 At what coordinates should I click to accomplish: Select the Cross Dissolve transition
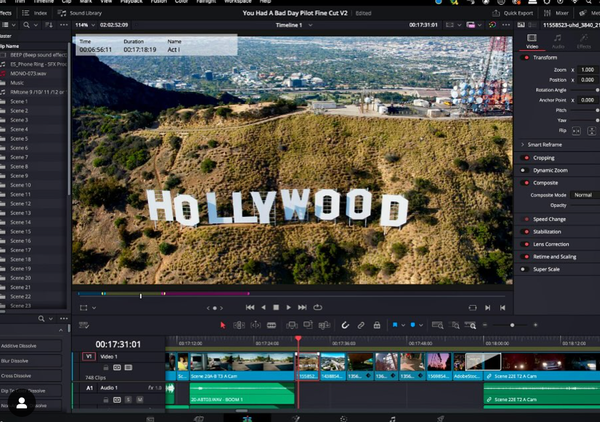pyautogui.click(x=31, y=376)
